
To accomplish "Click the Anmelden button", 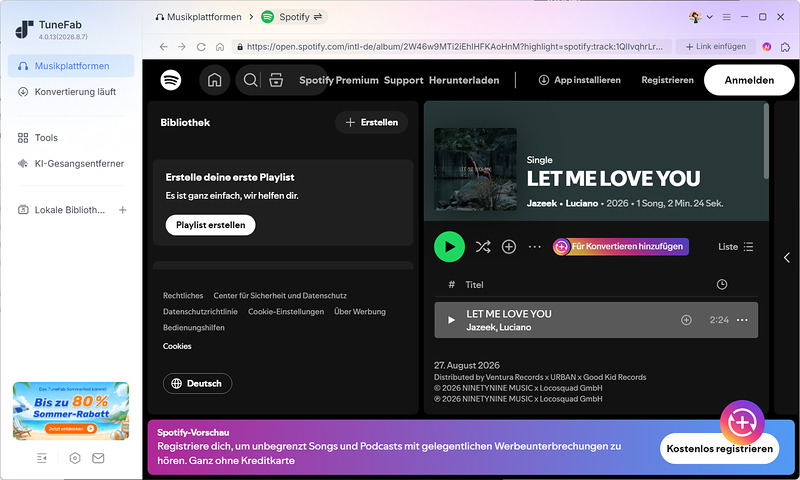I will [749, 80].
